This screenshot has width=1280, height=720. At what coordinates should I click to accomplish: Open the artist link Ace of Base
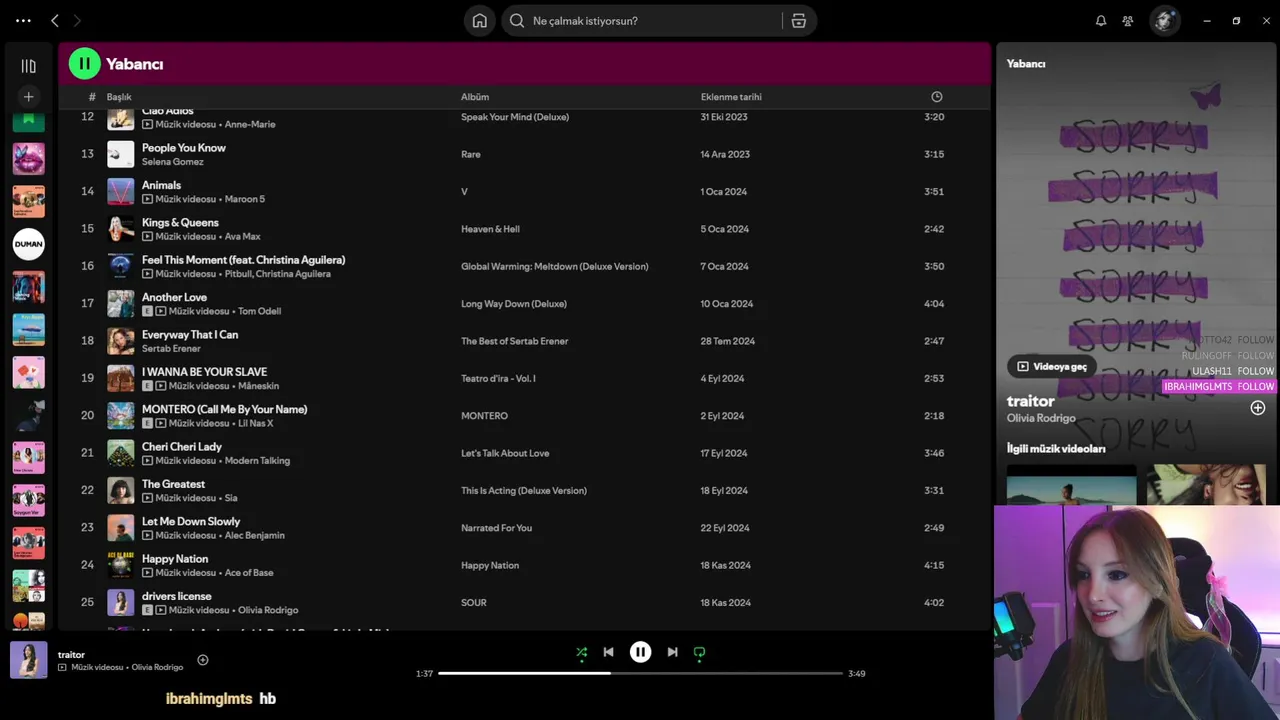[249, 573]
